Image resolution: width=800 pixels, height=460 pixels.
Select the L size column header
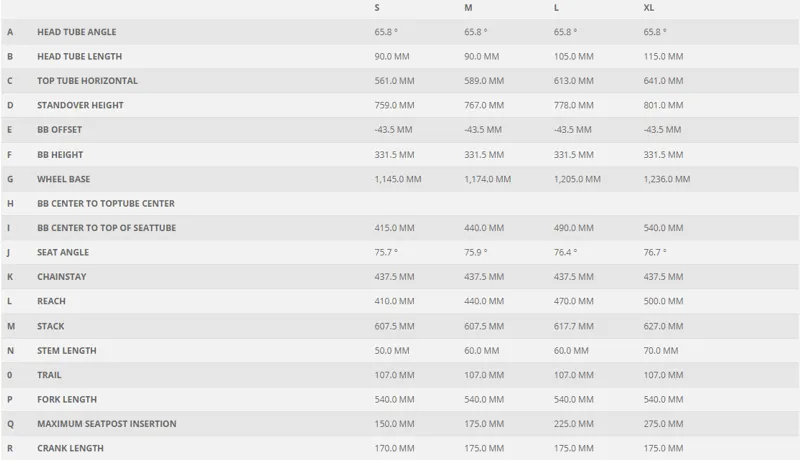pos(557,8)
